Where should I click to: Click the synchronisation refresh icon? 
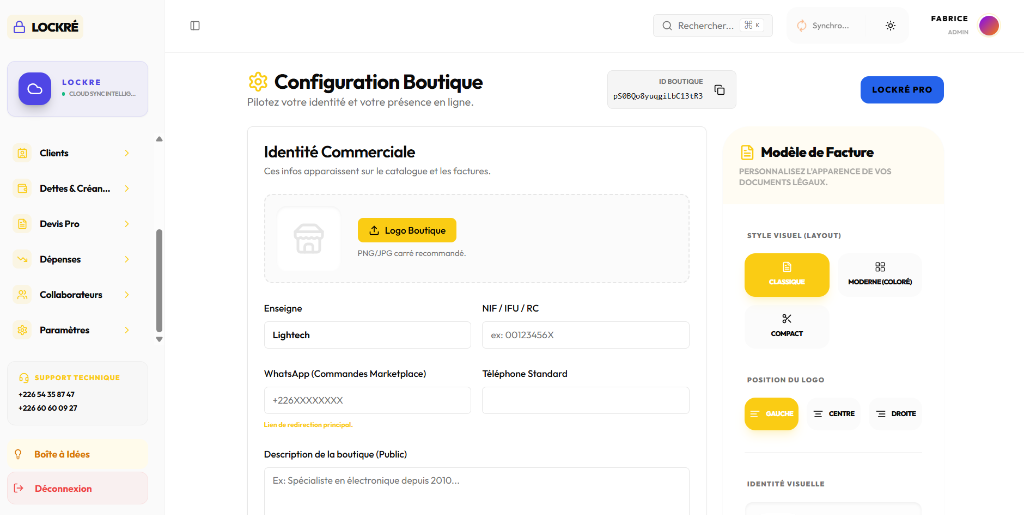801,25
